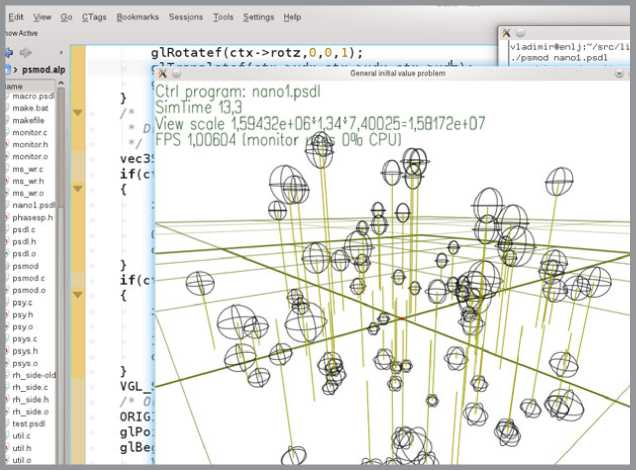Select ms_wr.h in the file list
Image resolution: width=636 pixels, height=470 pixels.
28,181
